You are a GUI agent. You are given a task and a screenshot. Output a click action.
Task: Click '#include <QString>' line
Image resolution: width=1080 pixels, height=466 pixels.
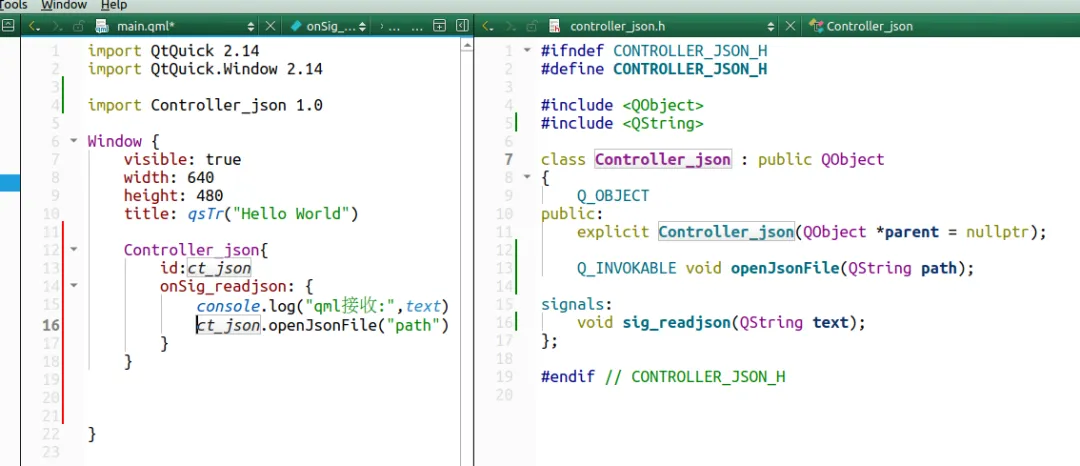click(622, 123)
